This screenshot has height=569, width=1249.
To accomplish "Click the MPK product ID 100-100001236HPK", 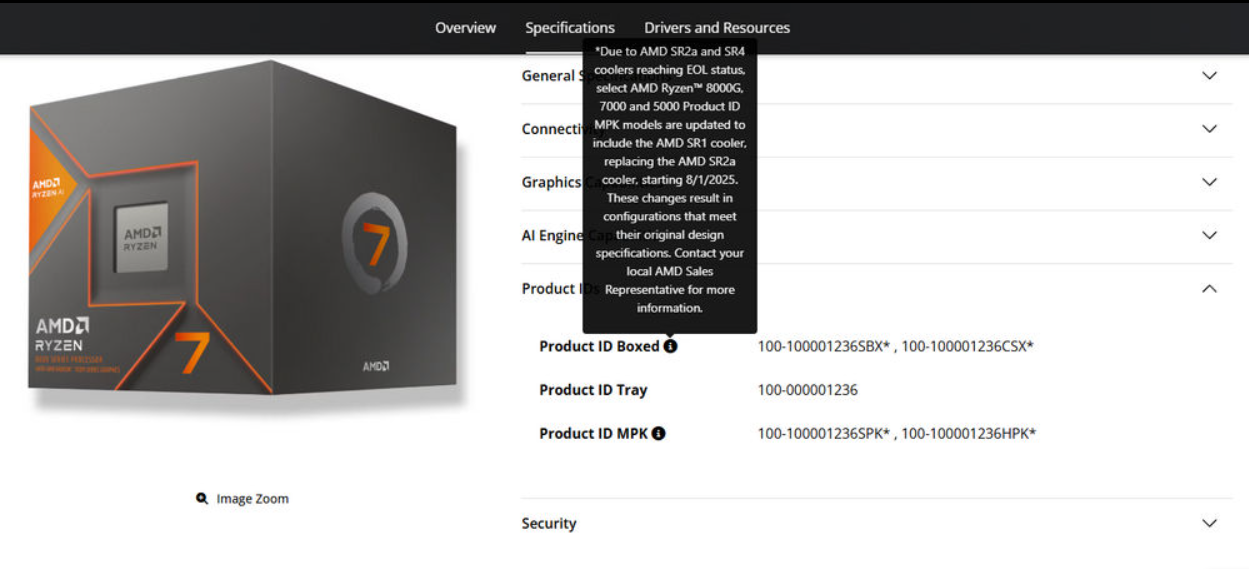I will (968, 433).
